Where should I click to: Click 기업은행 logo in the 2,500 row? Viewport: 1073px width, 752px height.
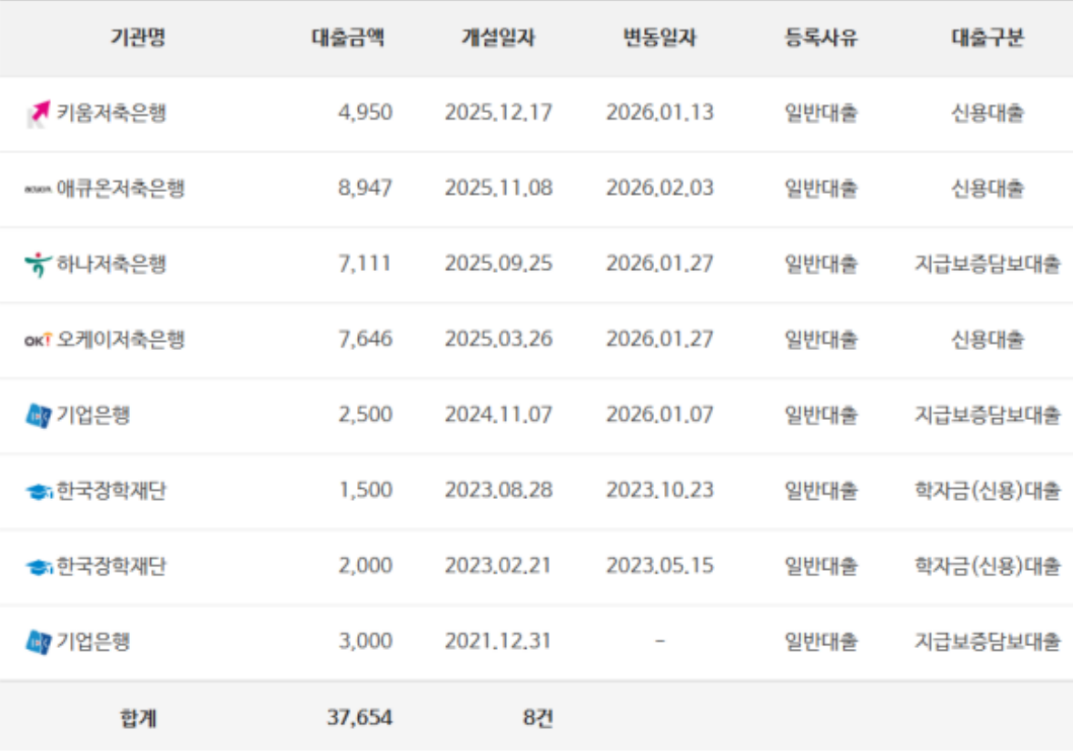(37, 416)
